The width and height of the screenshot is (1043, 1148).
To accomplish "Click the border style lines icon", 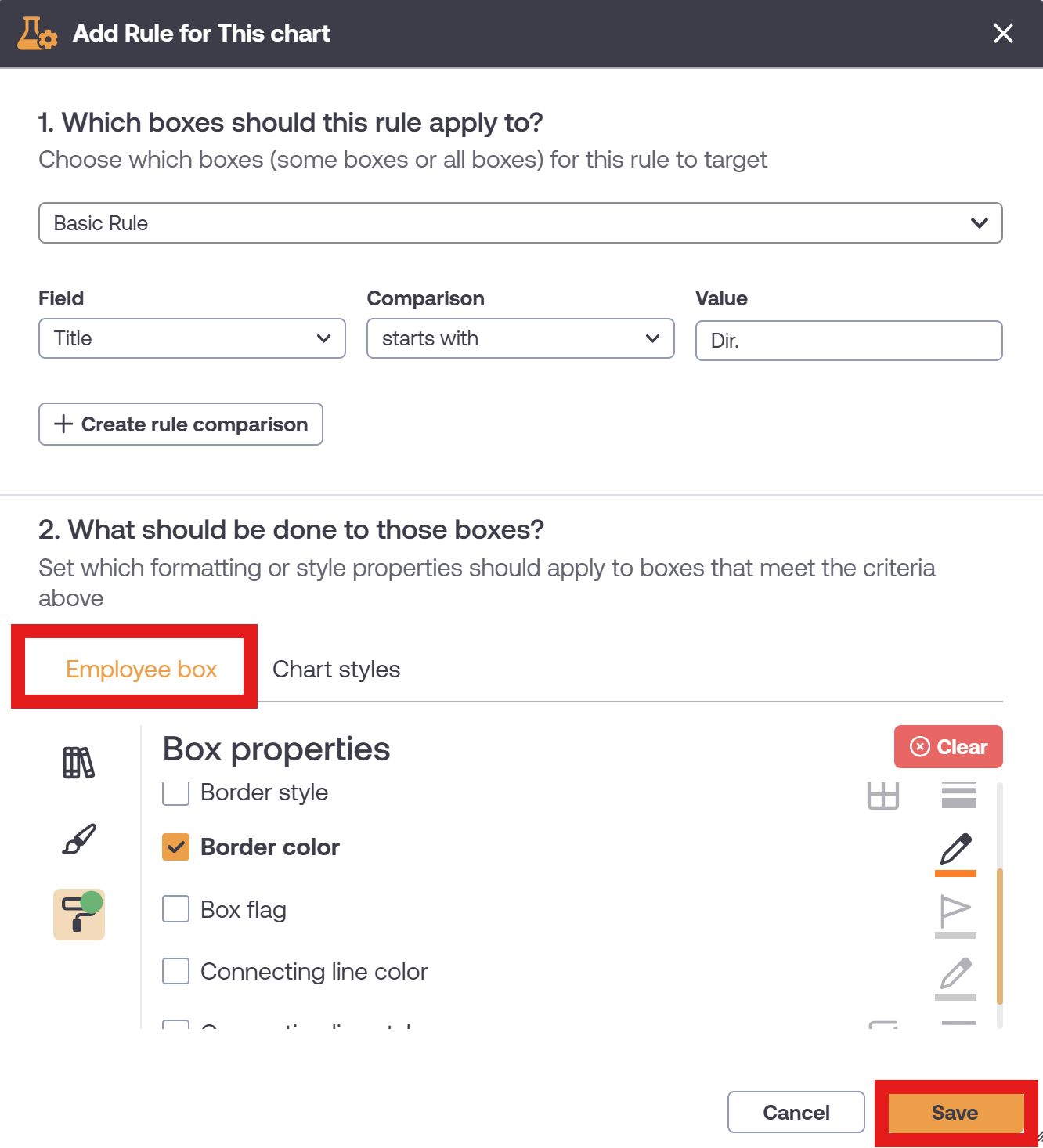I will pos(959,796).
